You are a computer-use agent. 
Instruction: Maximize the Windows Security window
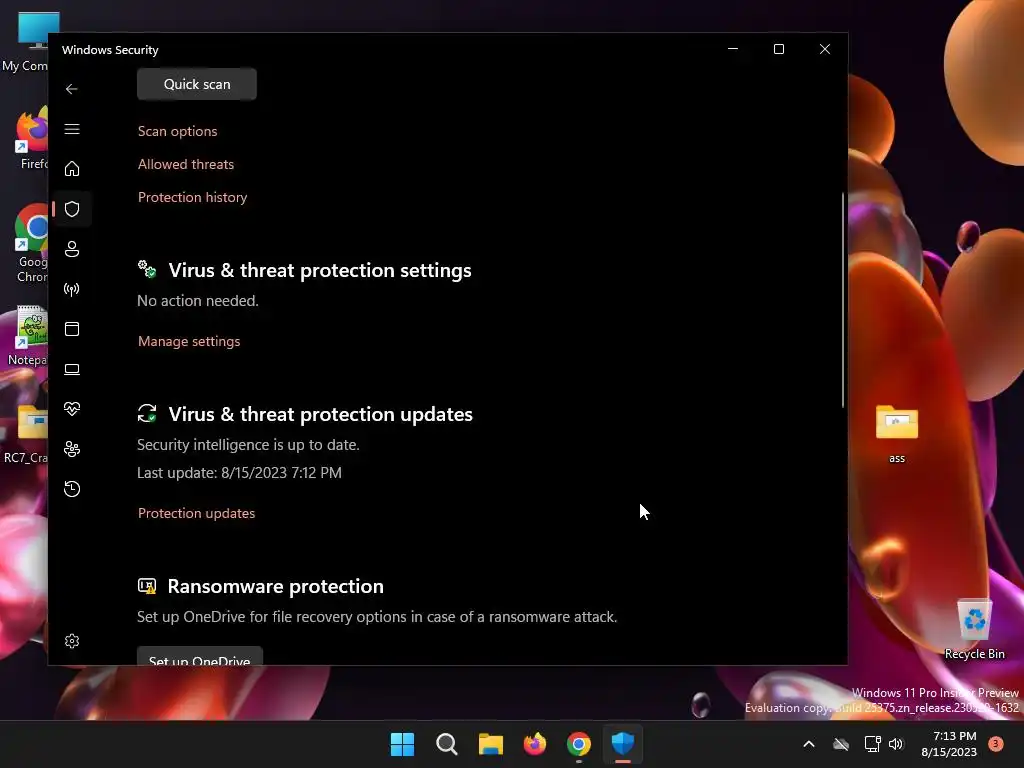click(778, 49)
